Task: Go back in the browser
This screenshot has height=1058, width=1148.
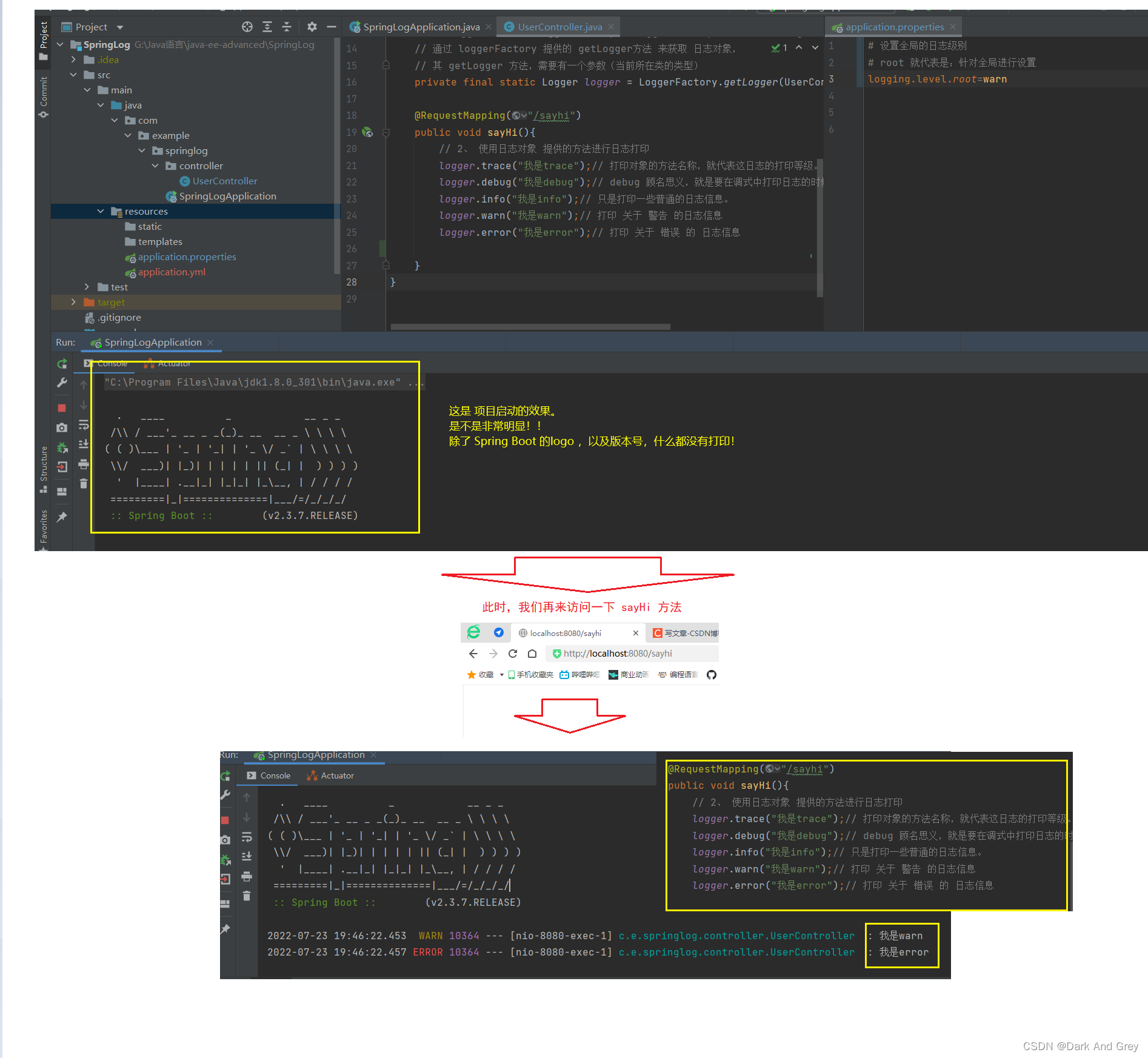Action: (x=473, y=654)
